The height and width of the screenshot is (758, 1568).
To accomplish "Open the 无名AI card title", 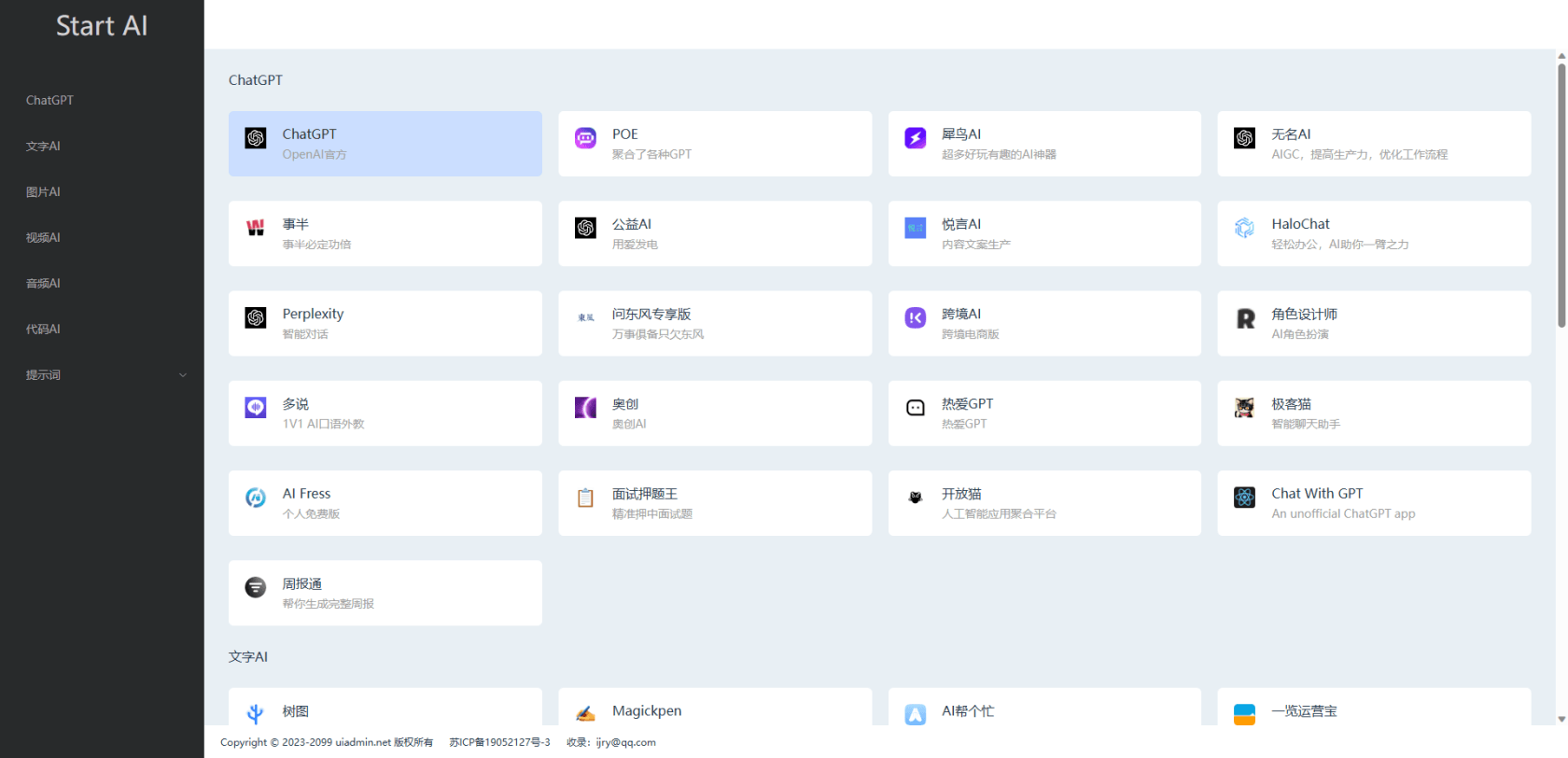I will point(1291,134).
